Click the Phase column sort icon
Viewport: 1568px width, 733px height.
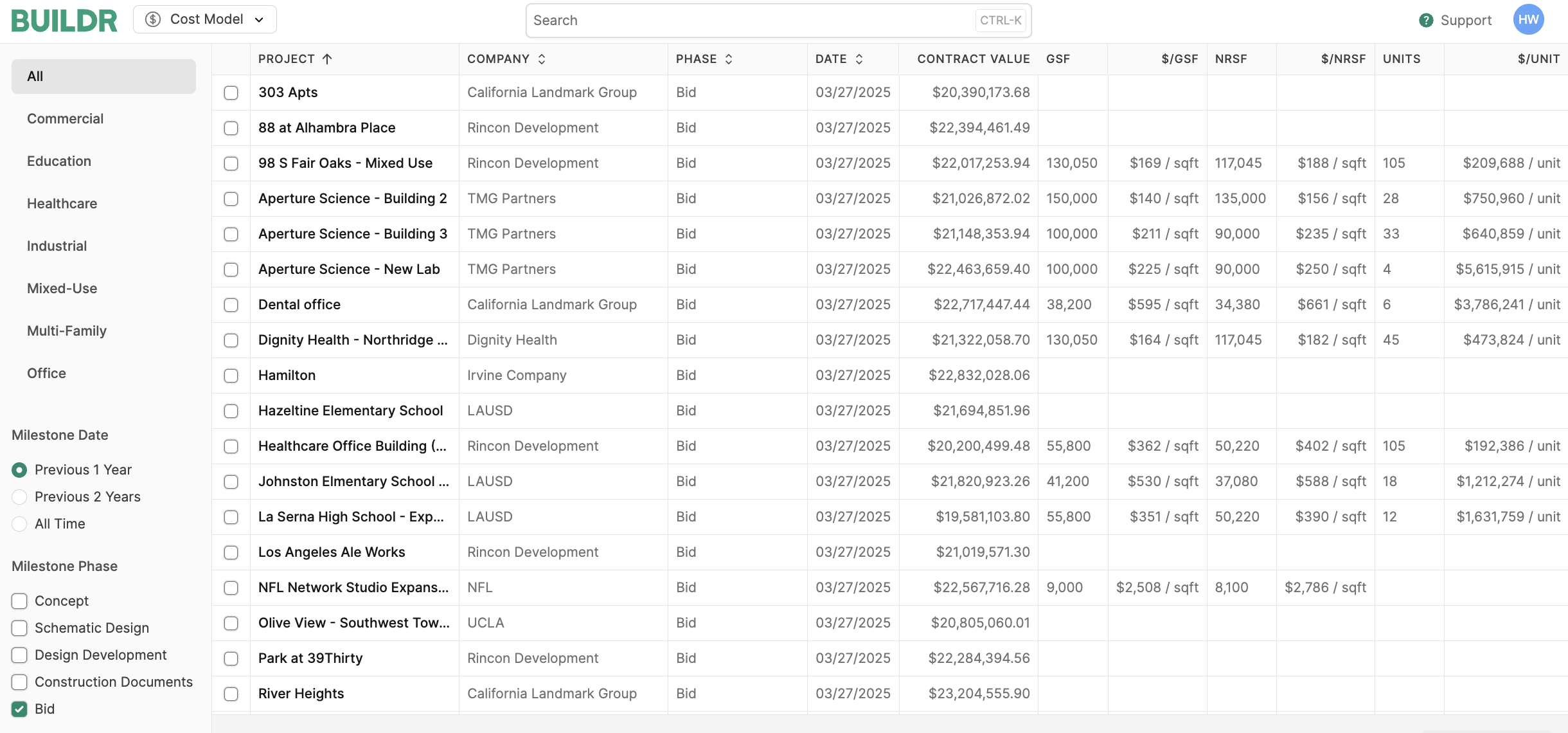(729, 59)
